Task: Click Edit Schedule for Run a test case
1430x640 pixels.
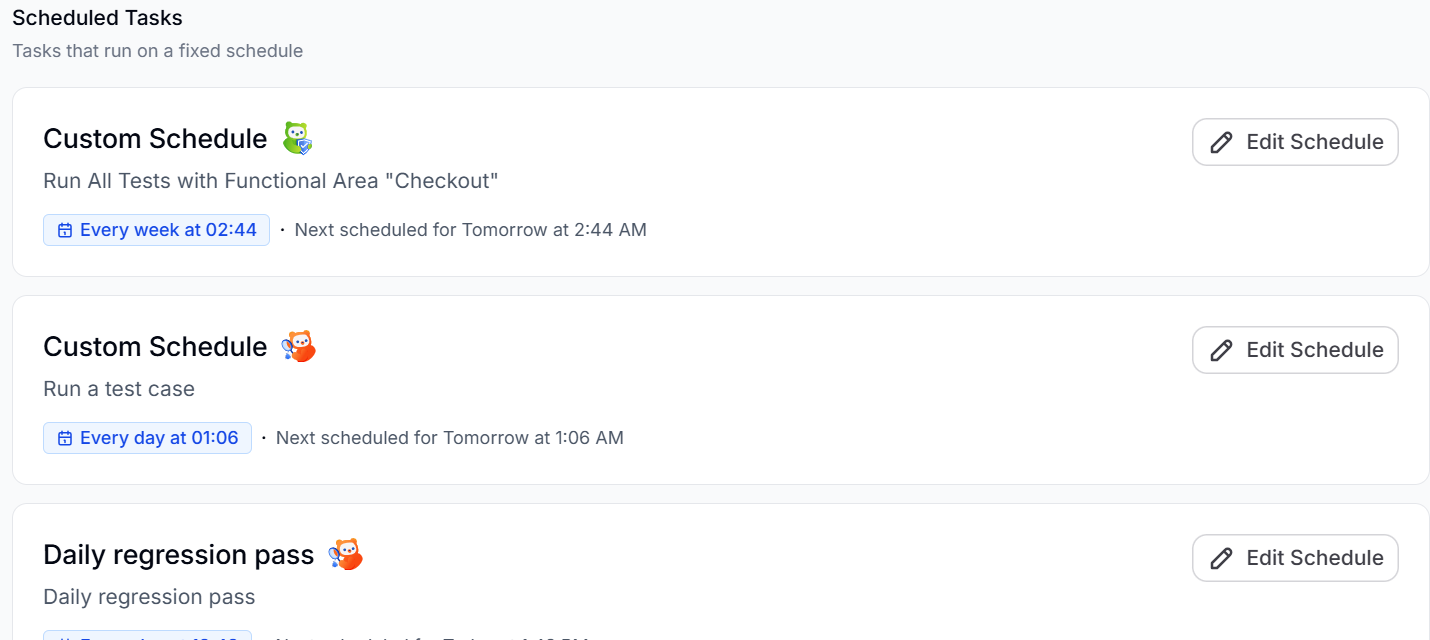Action: tap(1295, 350)
